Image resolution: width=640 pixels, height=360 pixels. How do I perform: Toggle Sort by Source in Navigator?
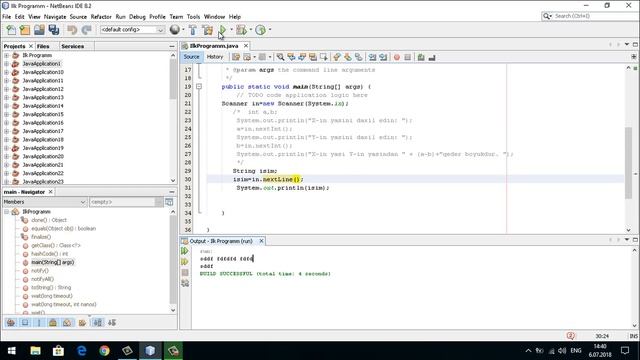pyautogui.click(x=112, y=322)
